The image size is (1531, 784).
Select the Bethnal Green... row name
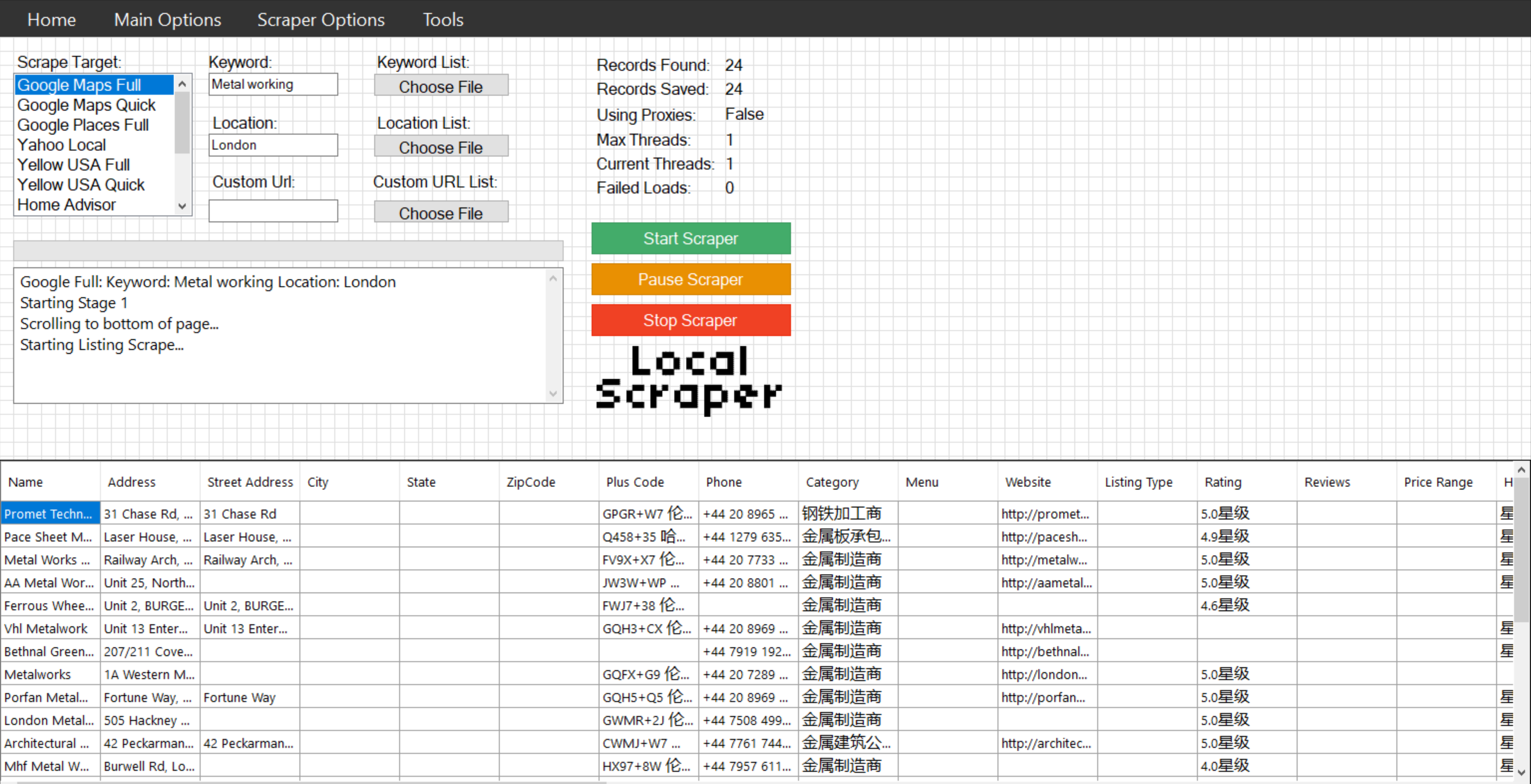pos(51,651)
